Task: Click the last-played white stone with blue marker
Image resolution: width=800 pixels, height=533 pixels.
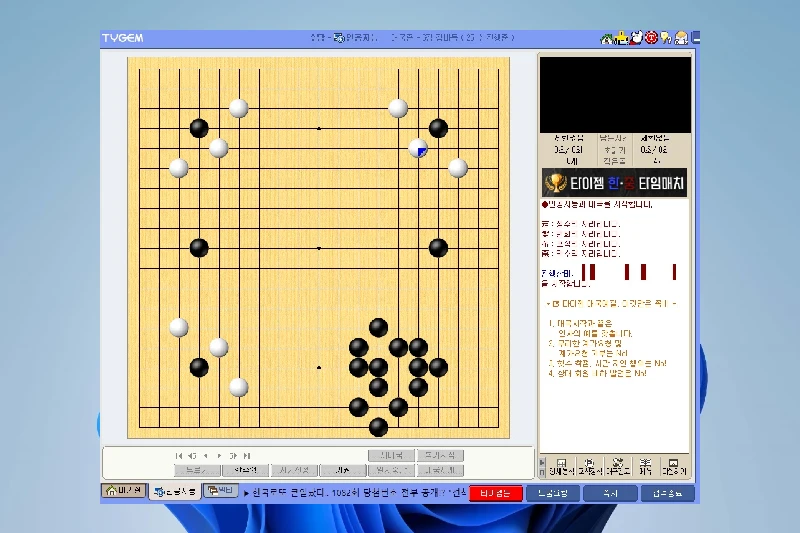Action: (418, 148)
